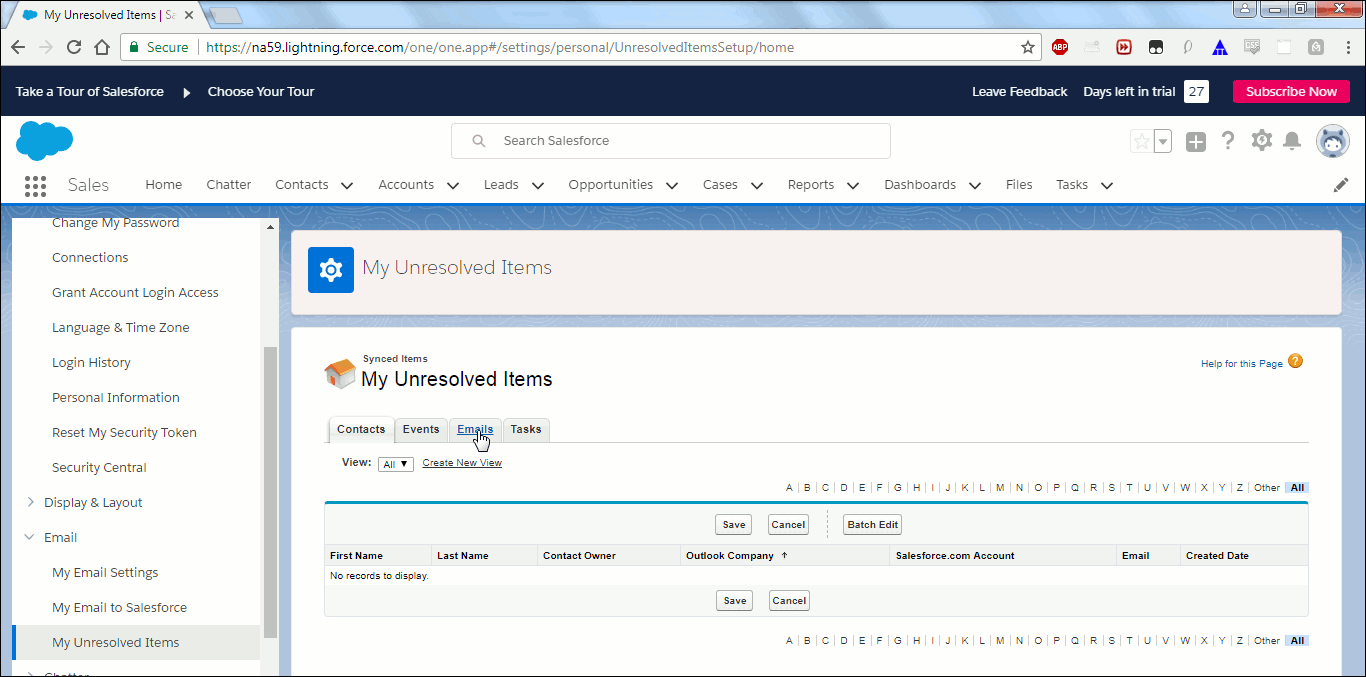Switch to the Tasks tab in Unresolved Items
The height and width of the screenshot is (677, 1366).
point(526,429)
